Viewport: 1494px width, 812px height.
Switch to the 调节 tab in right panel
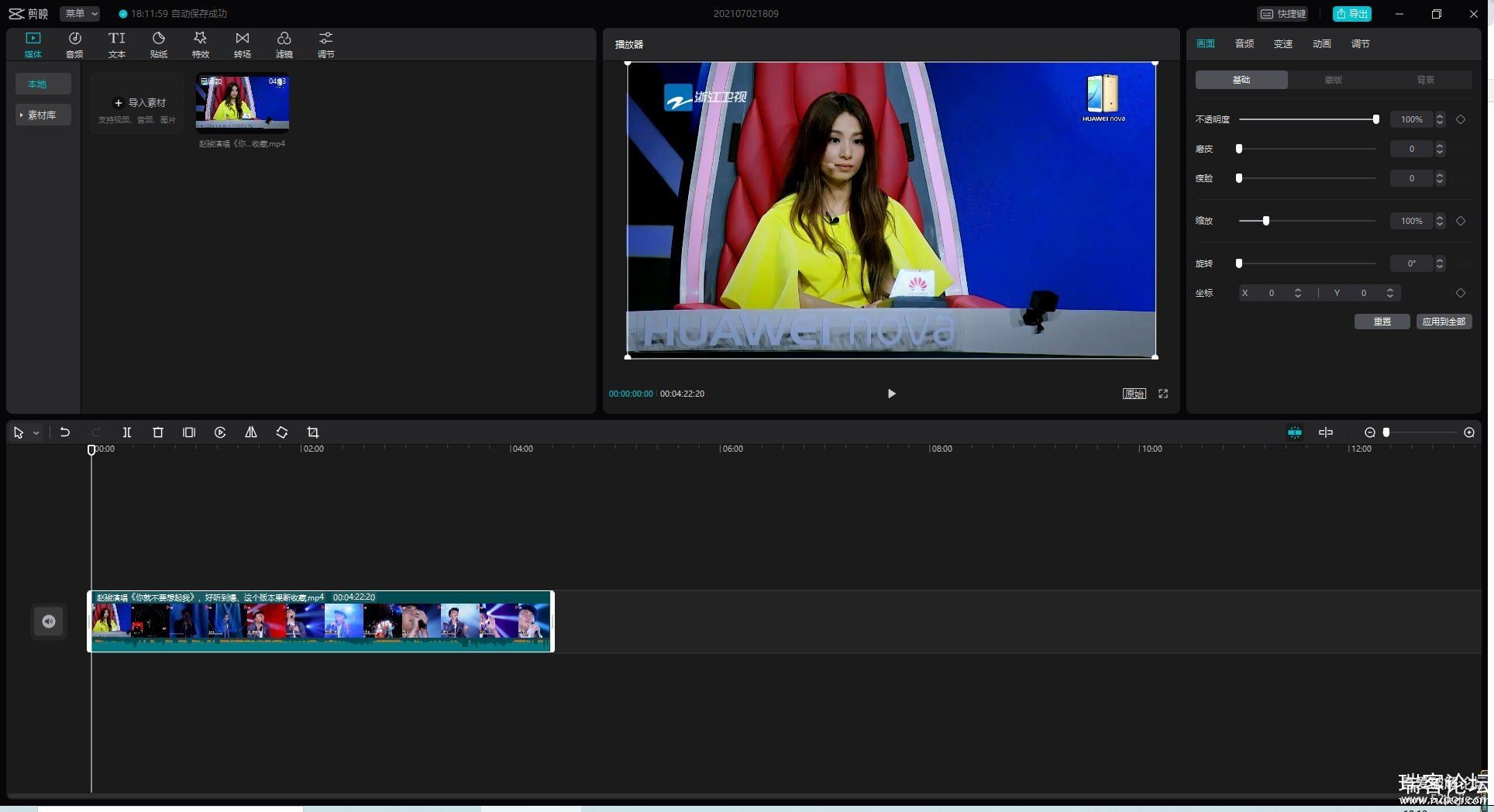(1361, 44)
